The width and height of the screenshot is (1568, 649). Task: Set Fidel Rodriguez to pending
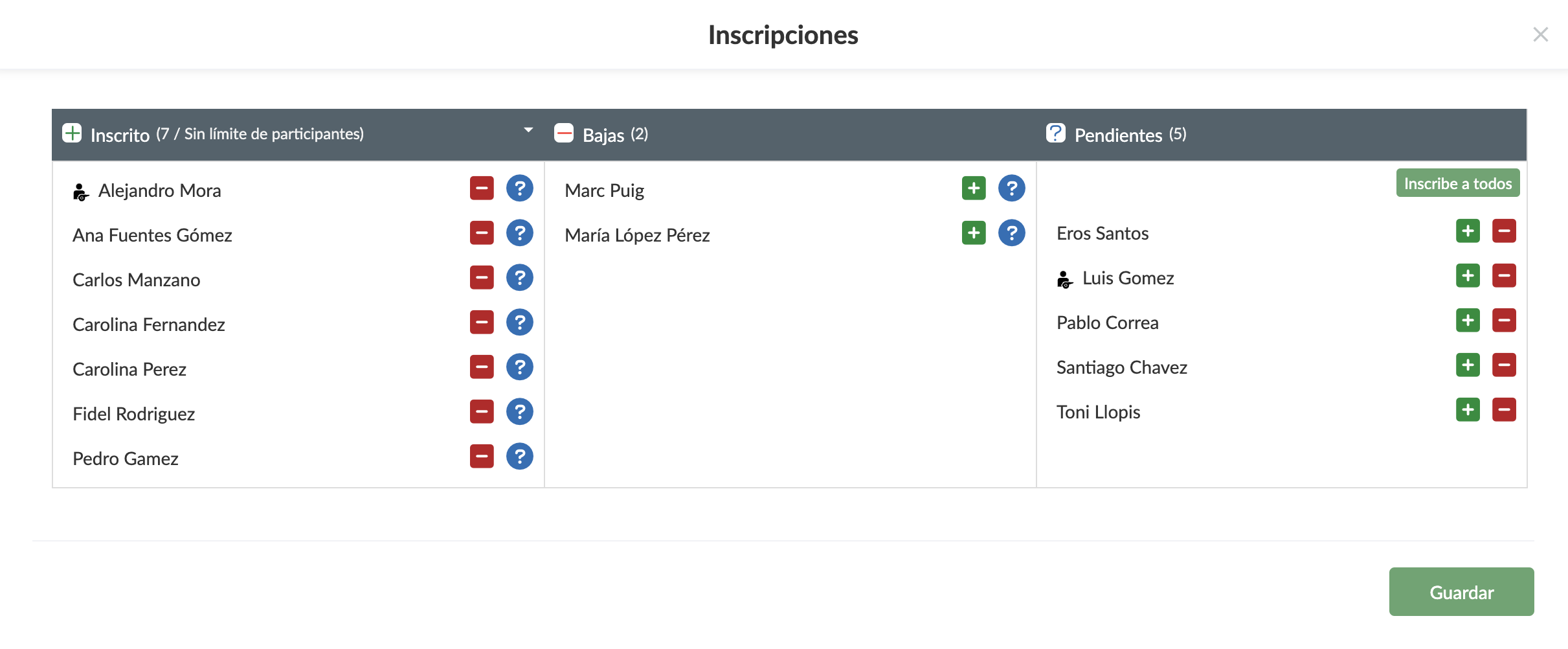(x=519, y=412)
